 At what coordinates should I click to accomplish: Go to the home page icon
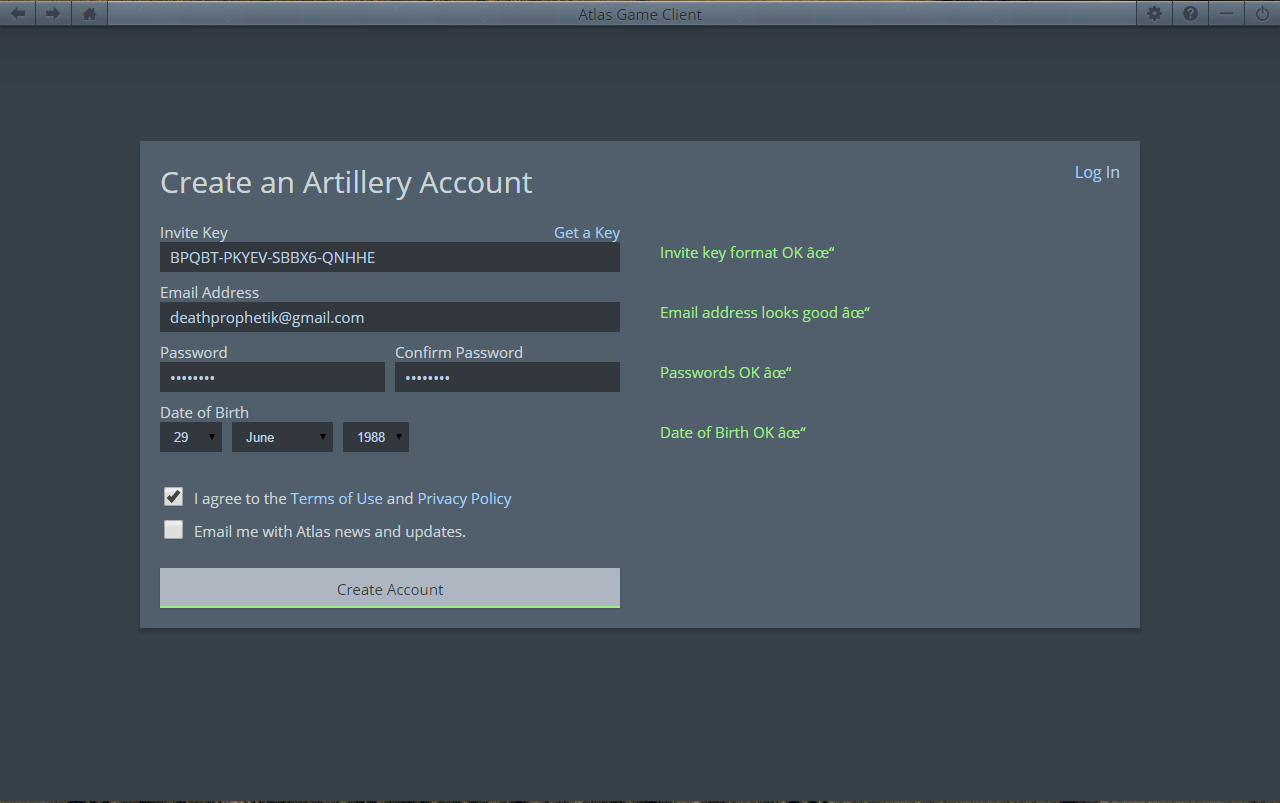(x=89, y=14)
